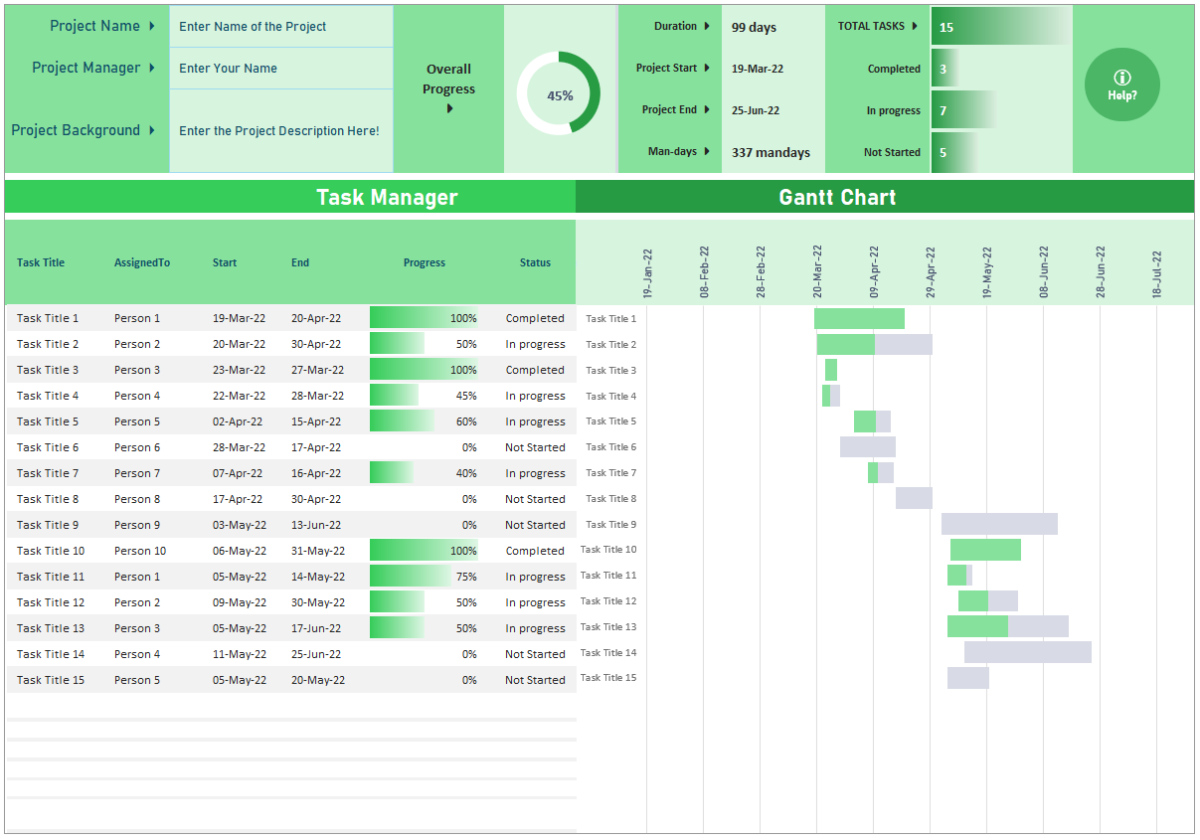Image resolution: width=1200 pixels, height=840 pixels.
Task: Click the circular Help info icon
Action: tap(1122, 85)
